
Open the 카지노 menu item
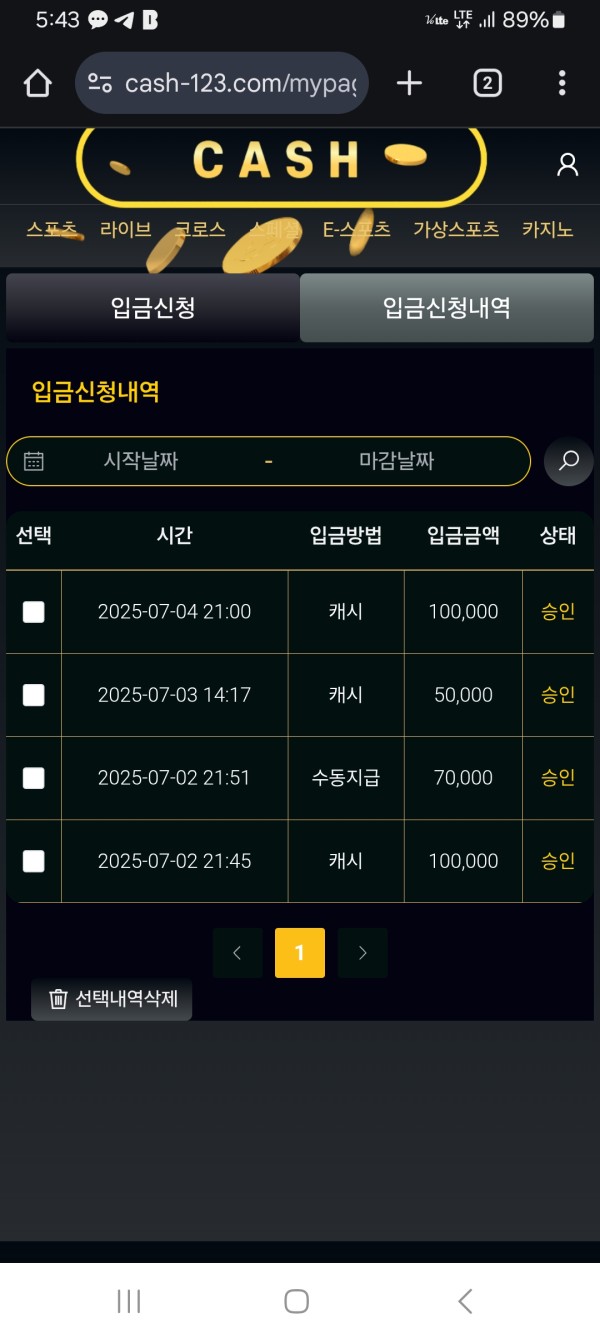(546, 229)
